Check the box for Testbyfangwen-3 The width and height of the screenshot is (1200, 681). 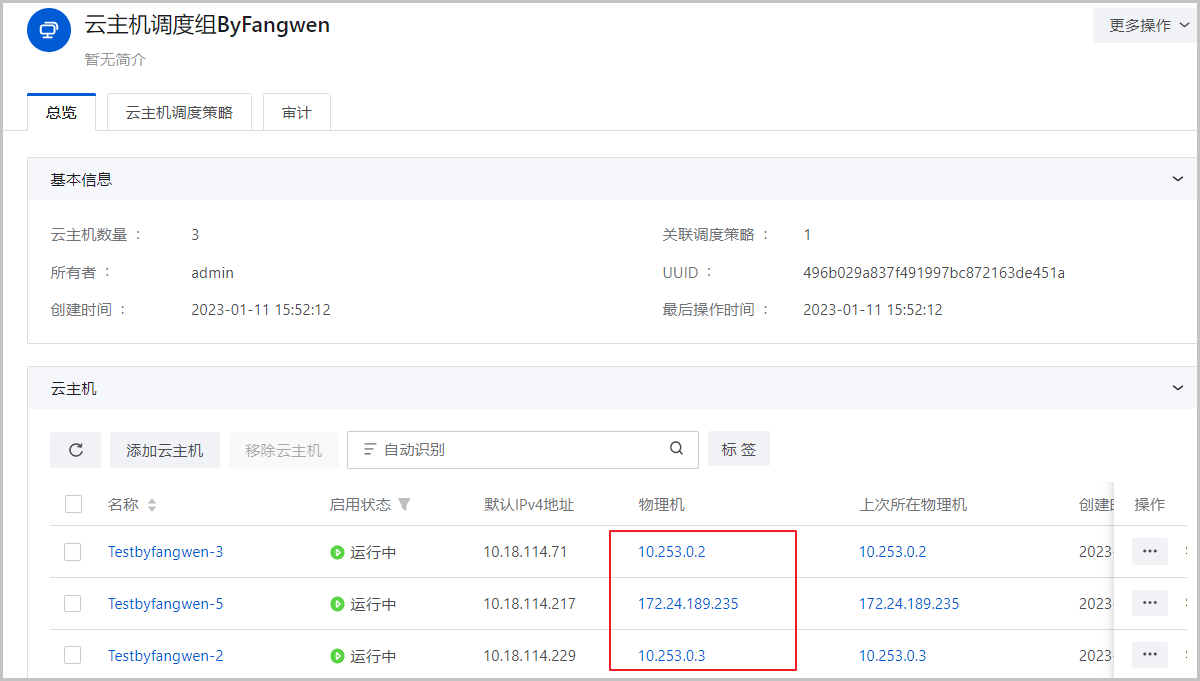(73, 552)
